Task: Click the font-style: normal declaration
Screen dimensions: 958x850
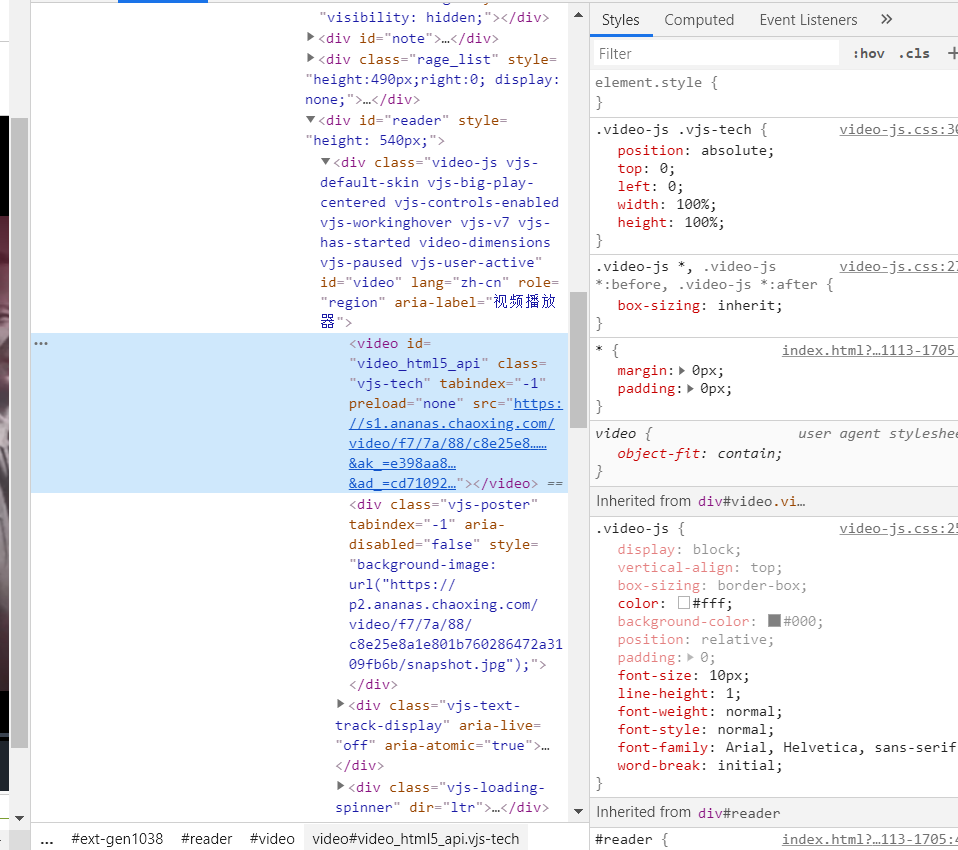Action: [696, 730]
